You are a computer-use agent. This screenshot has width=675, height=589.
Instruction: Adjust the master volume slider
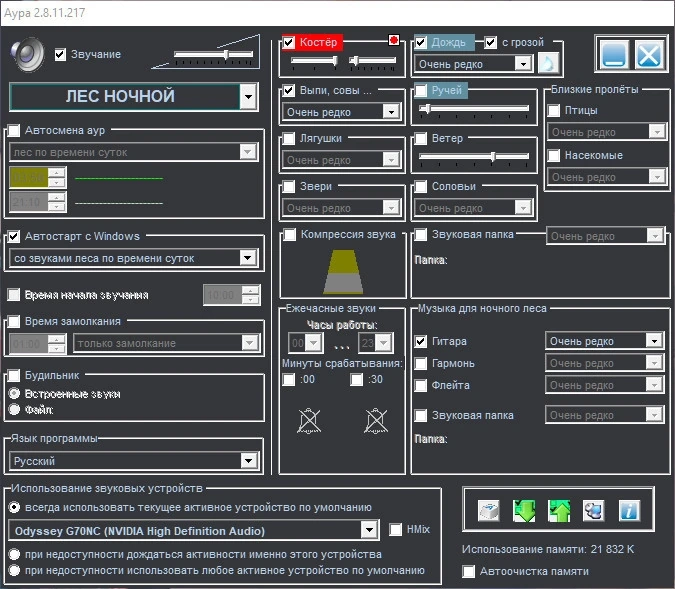tap(214, 55)
